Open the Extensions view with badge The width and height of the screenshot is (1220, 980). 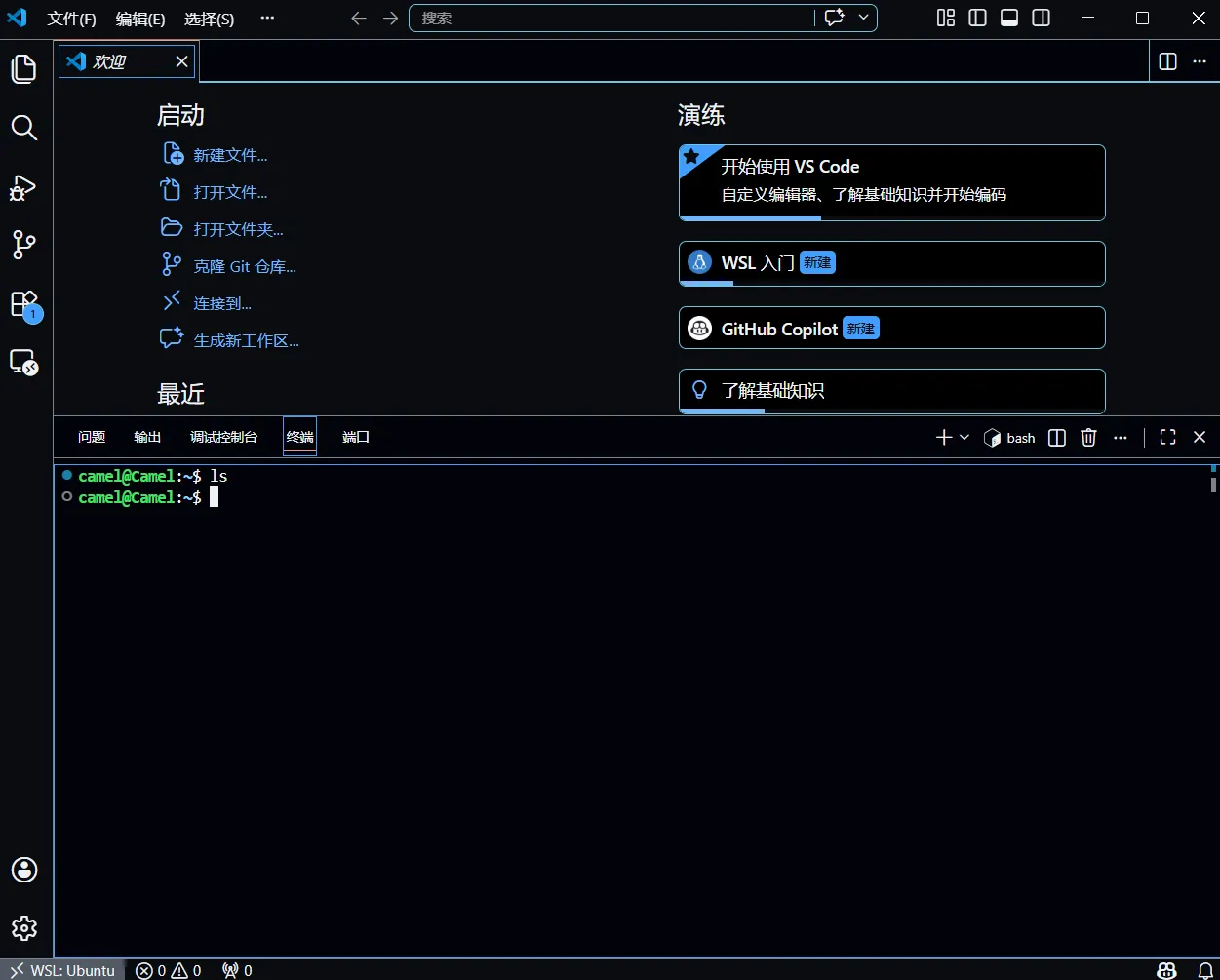(x=24, y=304)
